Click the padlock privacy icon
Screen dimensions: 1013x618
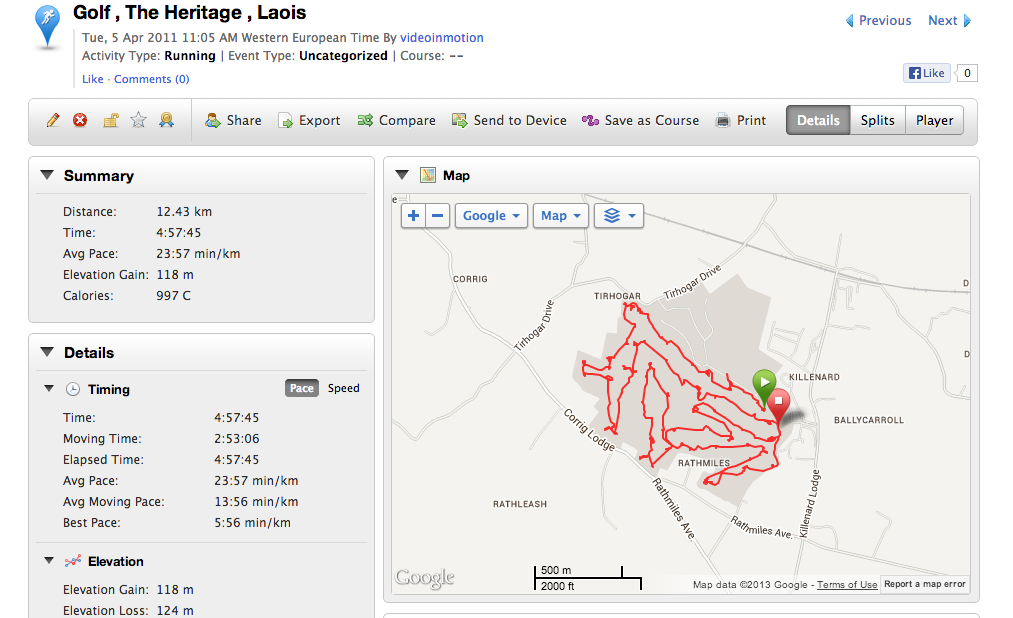[x=110, y=120]
